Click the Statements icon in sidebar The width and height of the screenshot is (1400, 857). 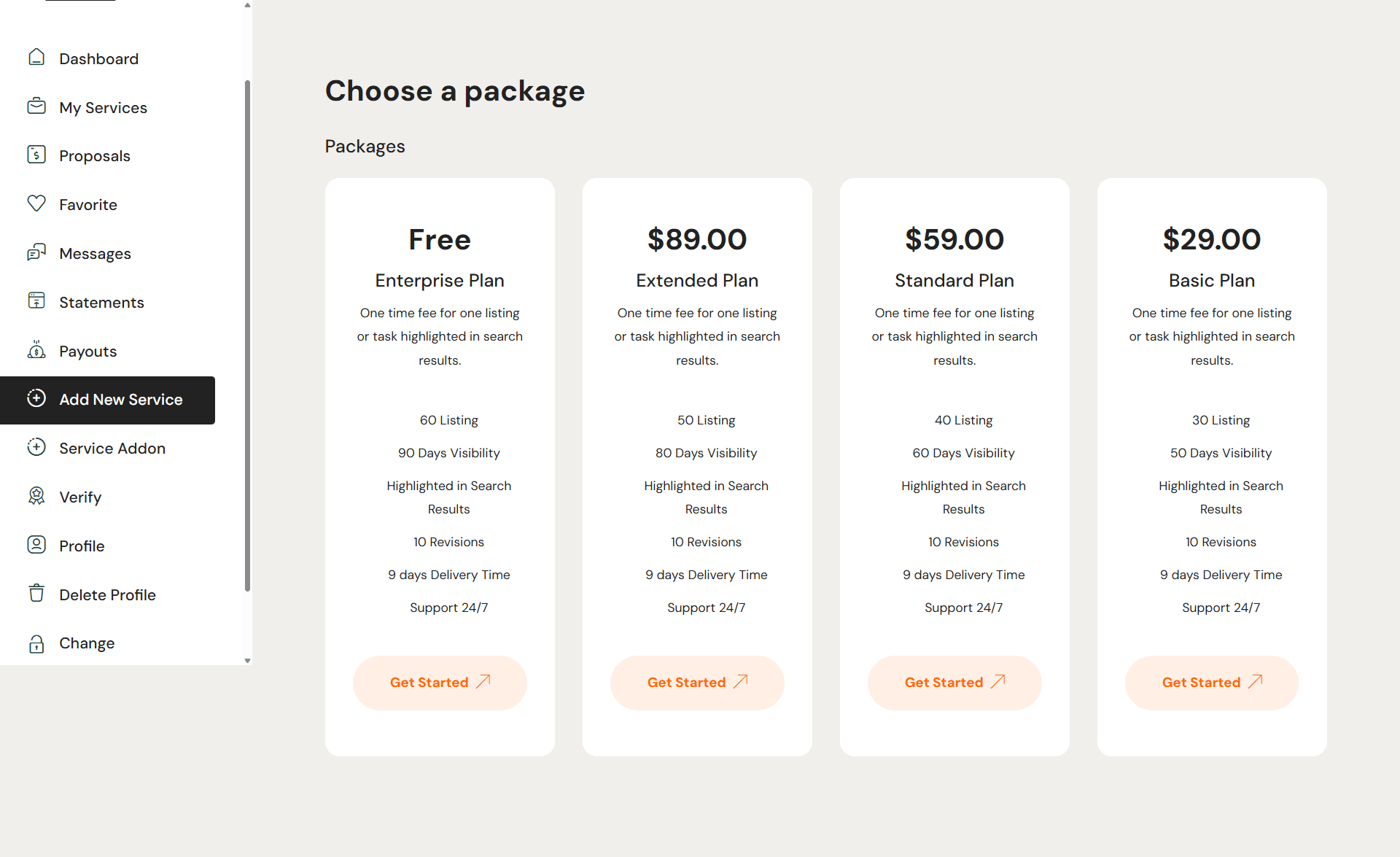click(x=36, y=301)
